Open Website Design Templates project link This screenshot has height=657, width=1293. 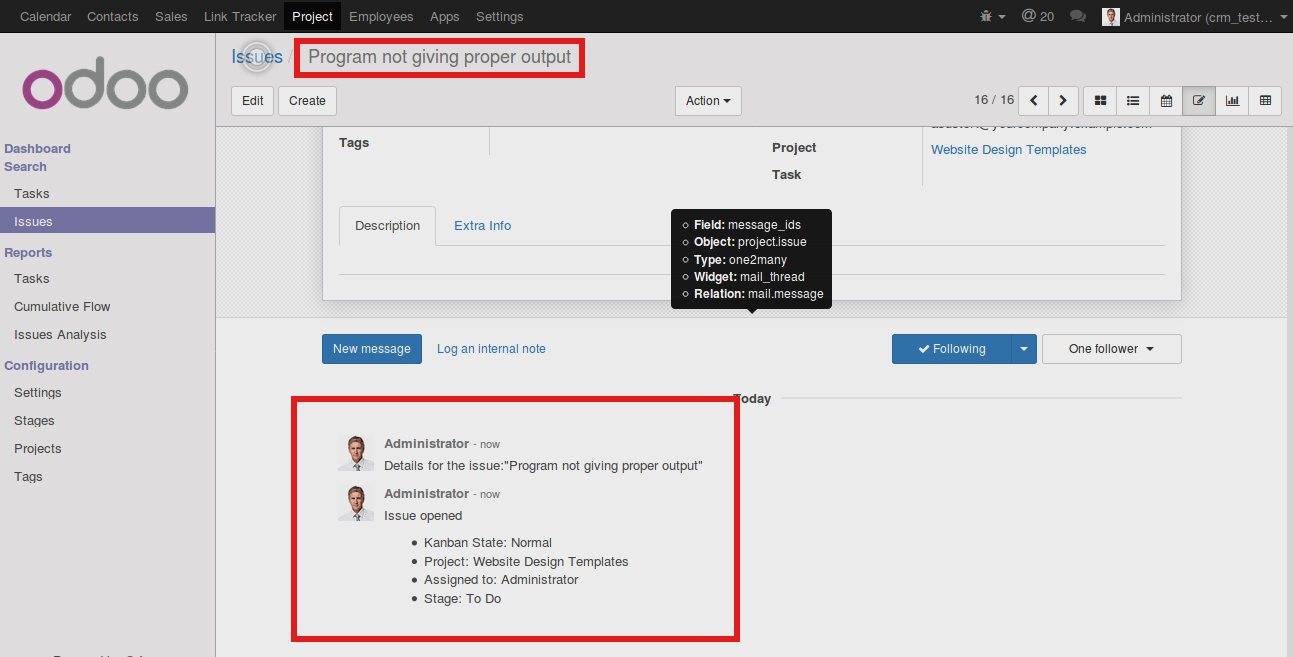[1008, 150]
